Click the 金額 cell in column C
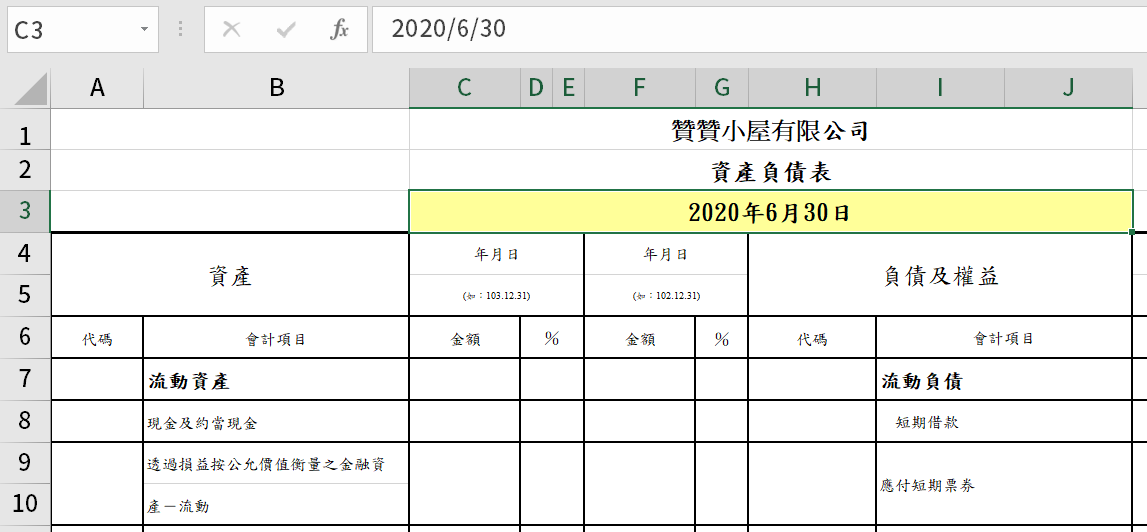Image resolution: width=1147 pixels, height=532 pixels. (x=465, y=338)
